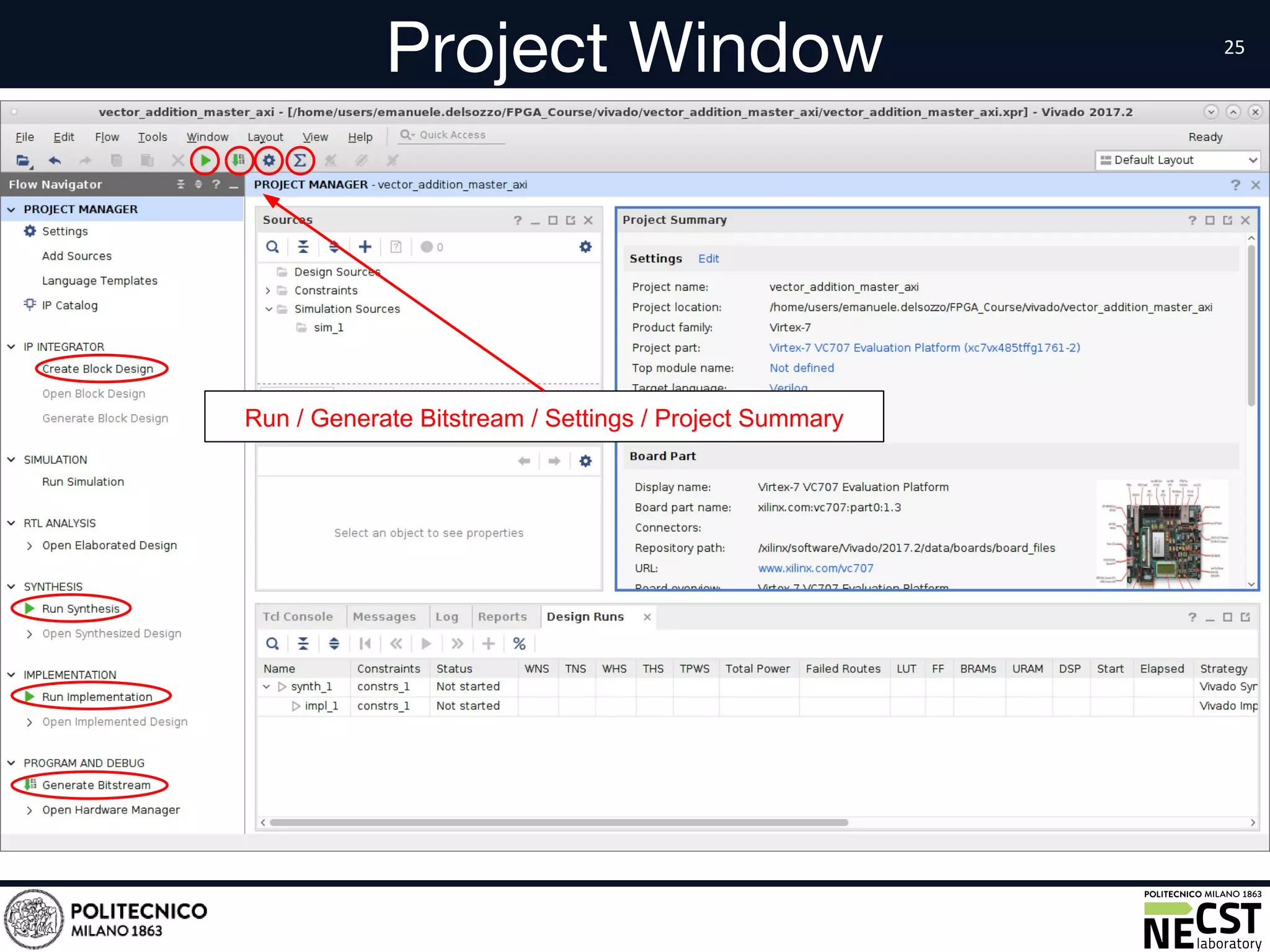Click Not defined top module link
The image size is (1270, 952).
(x=802, y=368)
